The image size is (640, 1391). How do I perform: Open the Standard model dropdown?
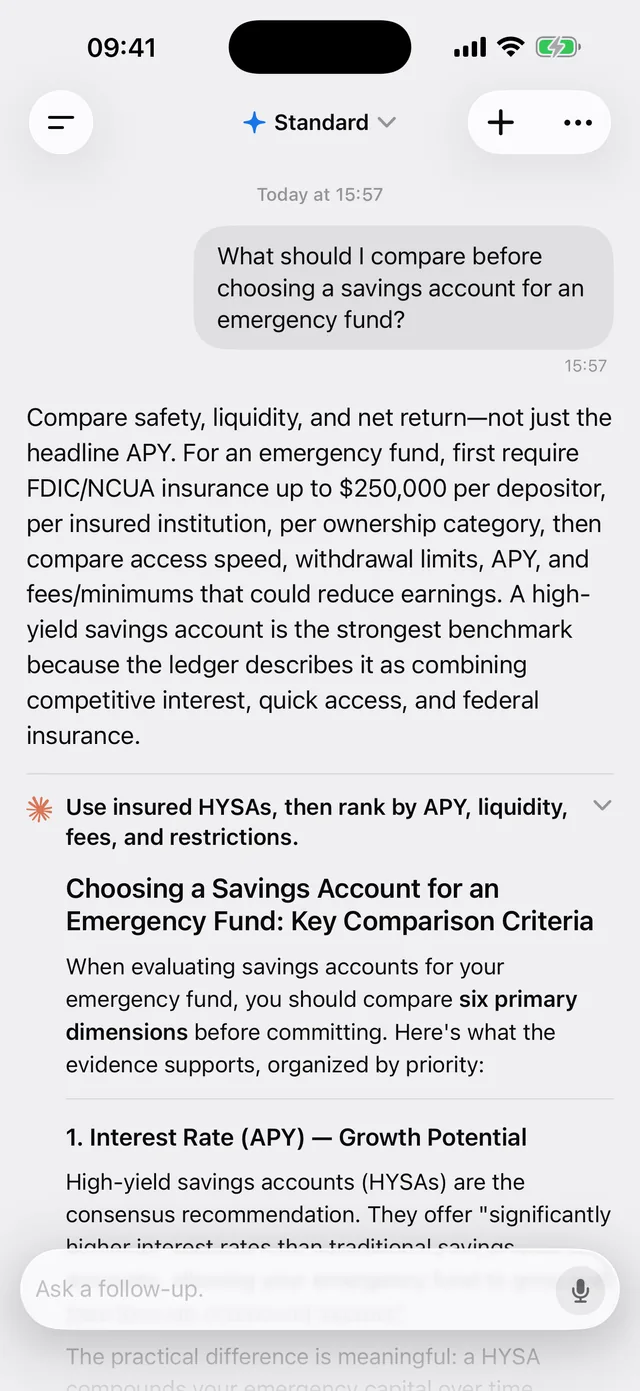pyautogui.click(x=320, y=123)
